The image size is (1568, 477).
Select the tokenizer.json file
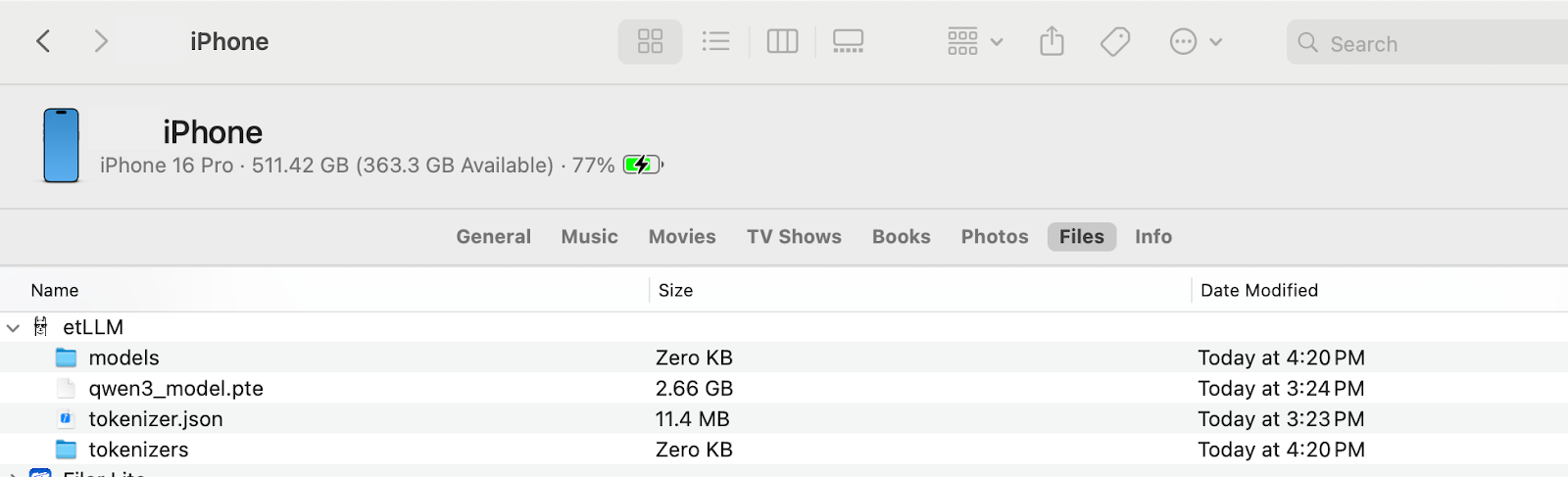pyautogui.click(x=155, y=419)
